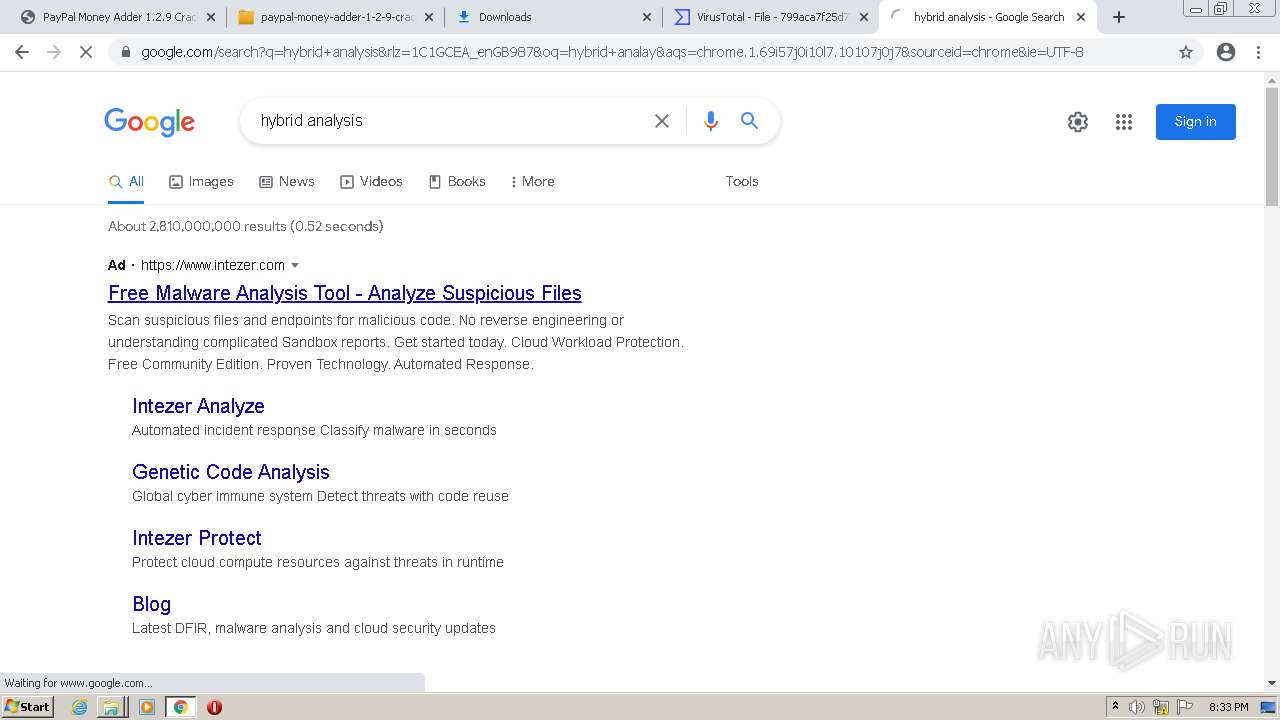1280x720 pixels.
Task: Open the volume control in the tray
Action: [x=1137, y=707]
